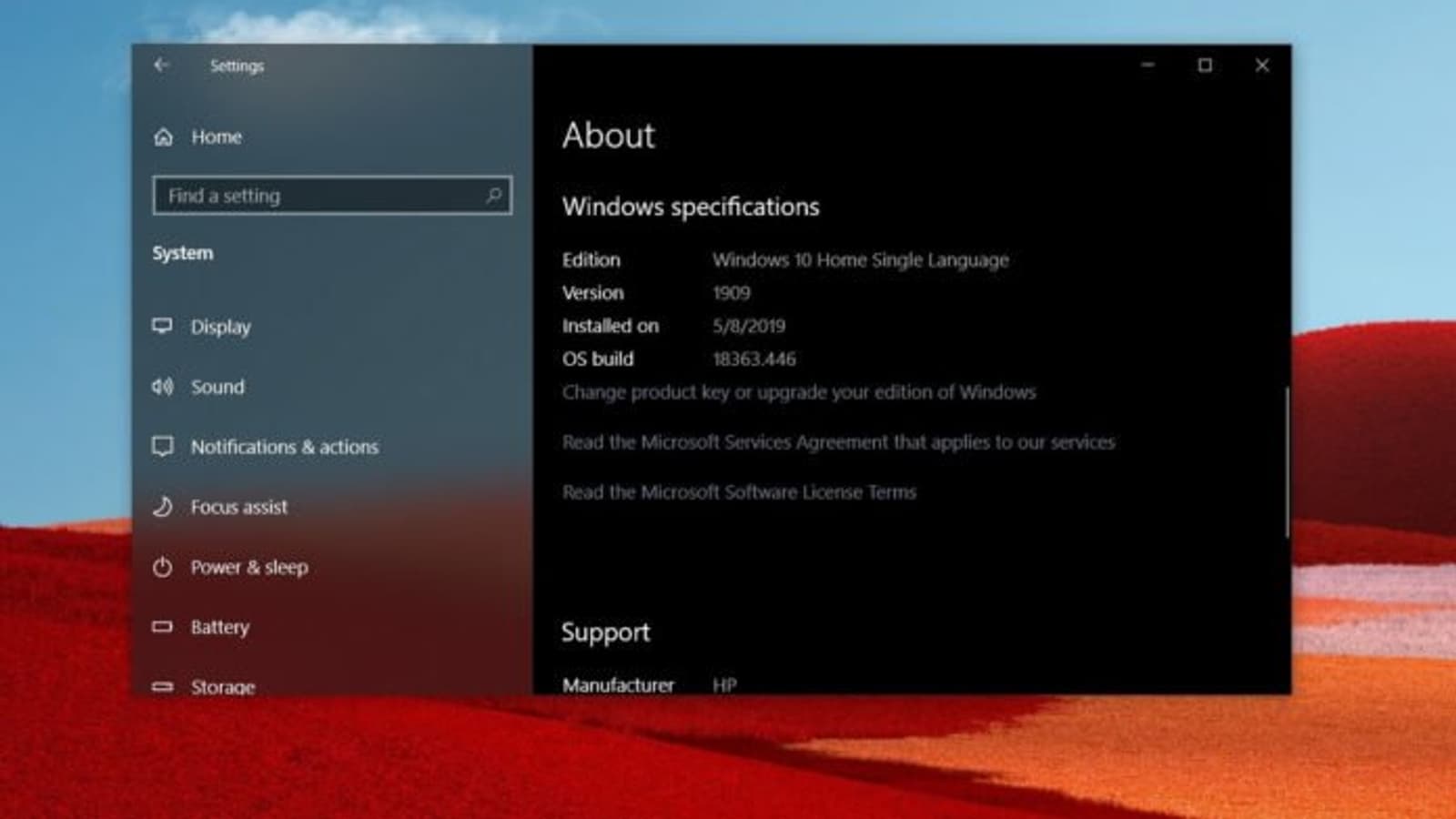Click the 'Edition' label
Screen dimensions: 1456x819
click(591, 260)
